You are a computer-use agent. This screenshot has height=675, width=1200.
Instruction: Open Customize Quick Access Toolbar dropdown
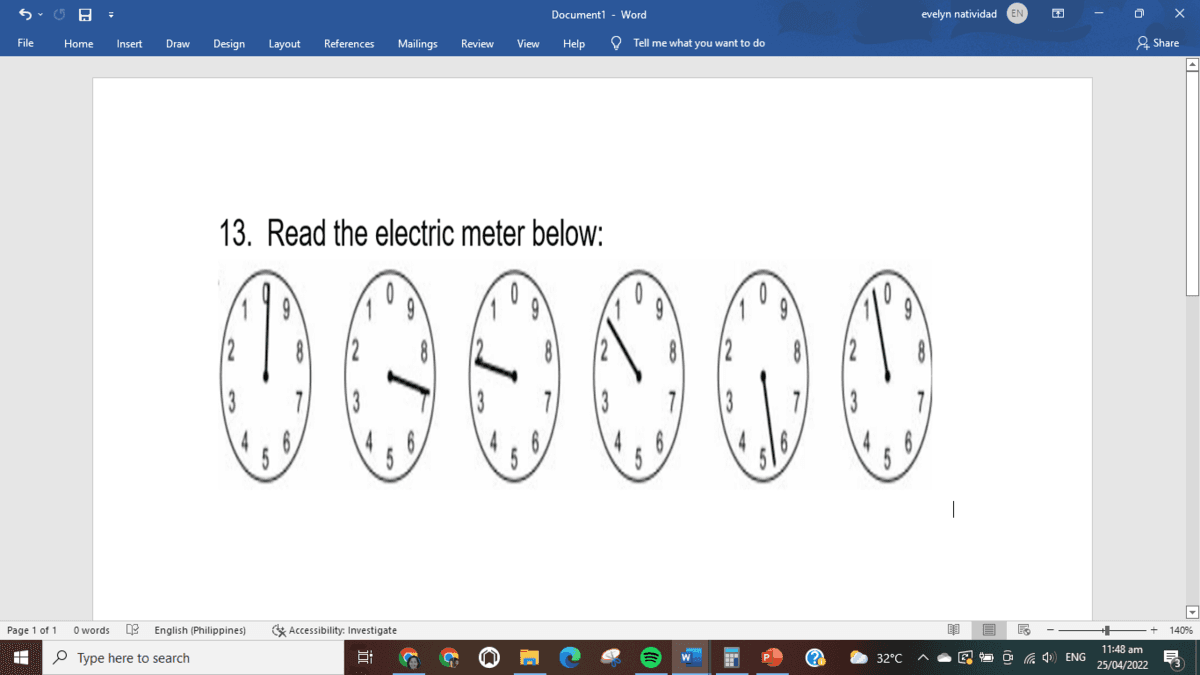click(110, 15)
